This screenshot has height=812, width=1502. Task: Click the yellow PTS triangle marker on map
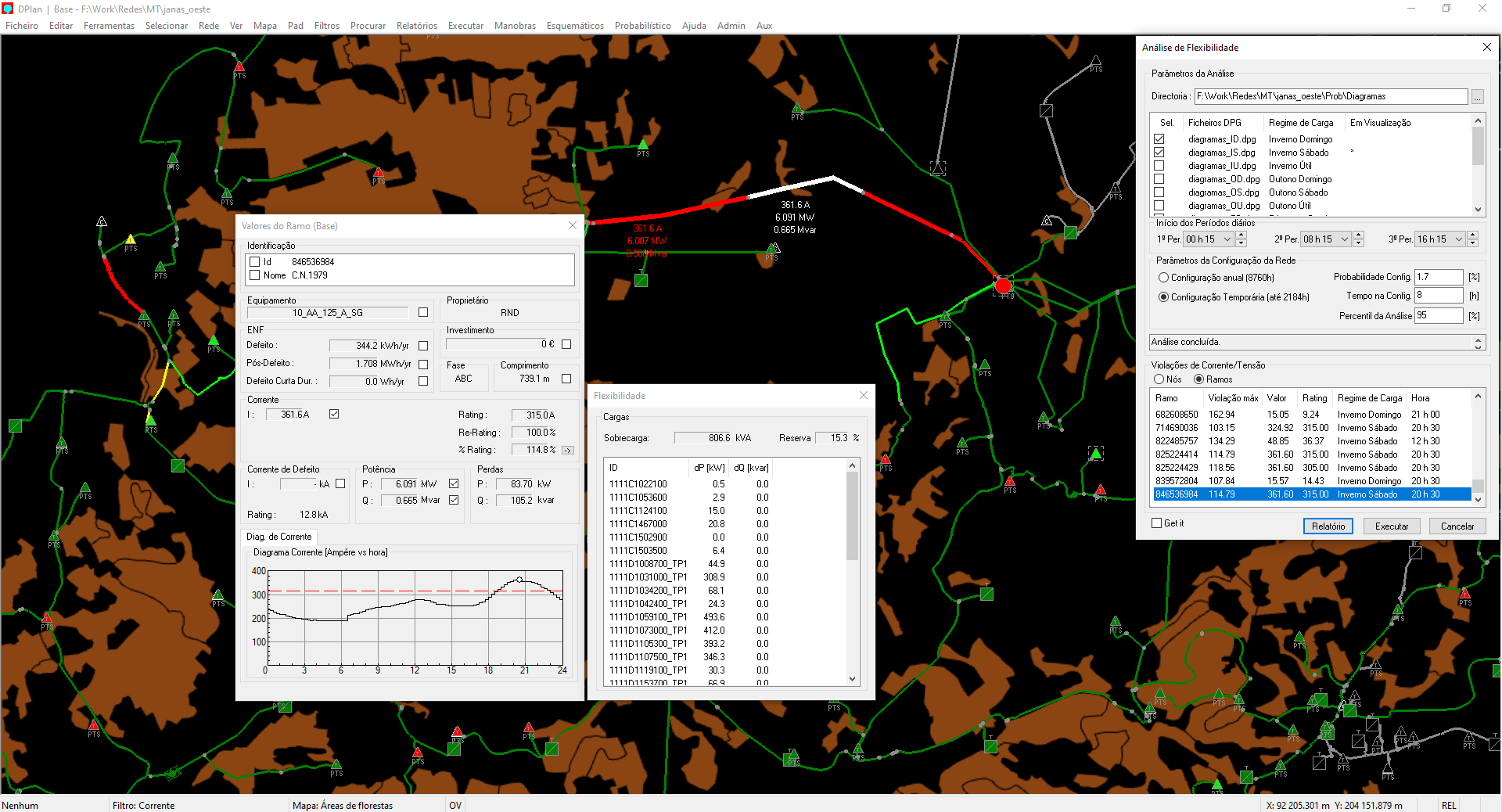(131, 239)
